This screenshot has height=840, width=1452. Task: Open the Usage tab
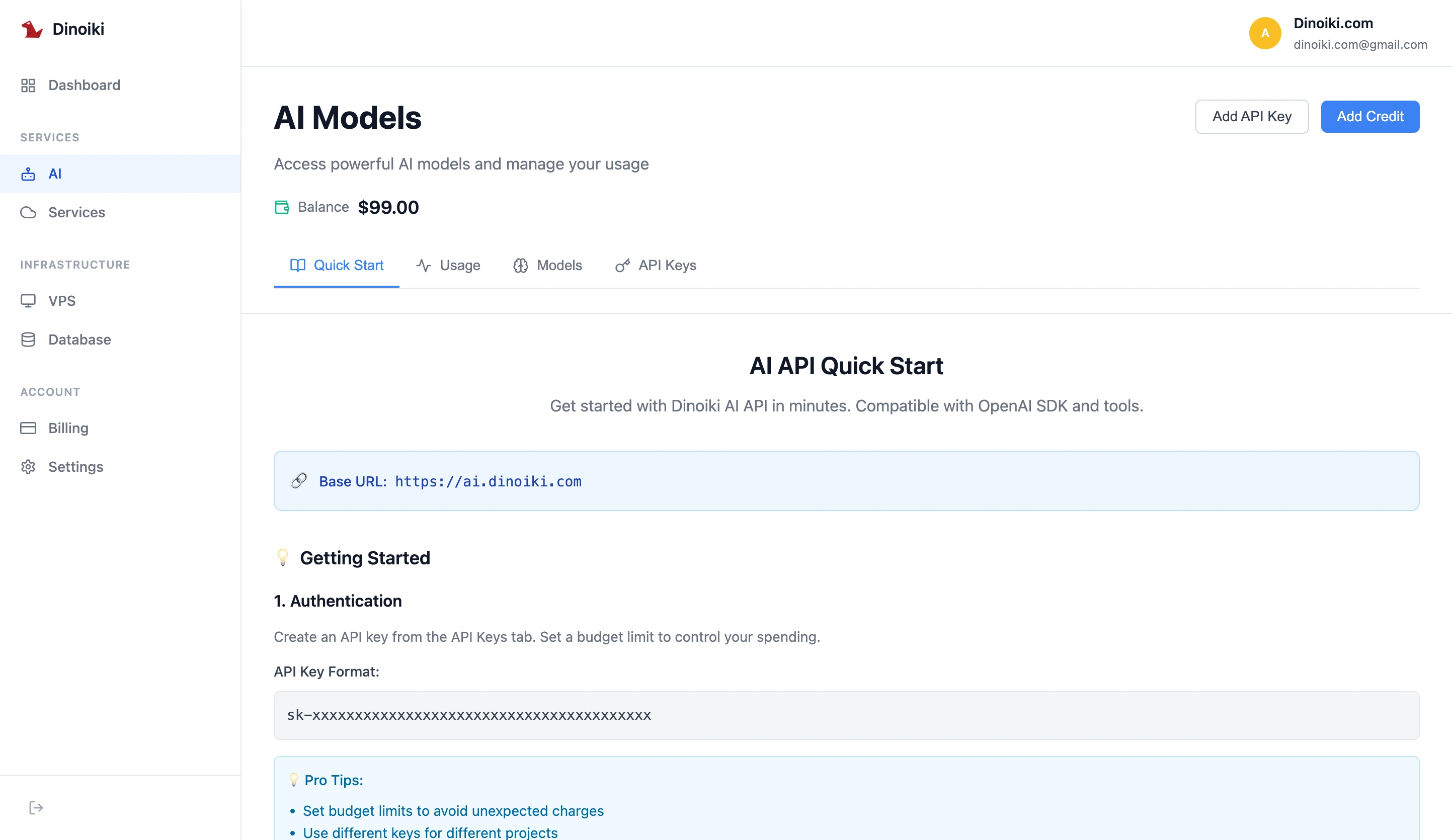[x=448, y=266]
